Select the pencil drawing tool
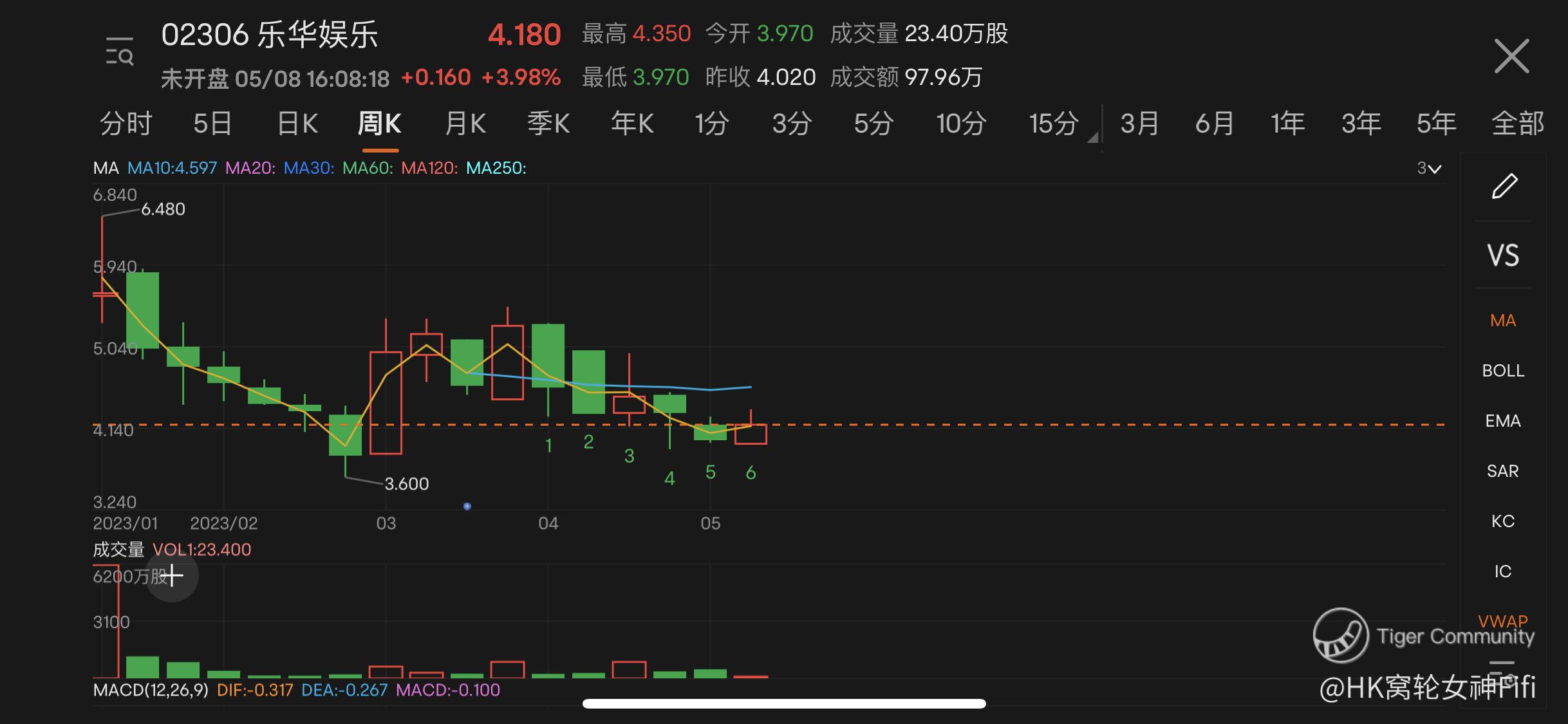This screenshot has width=1568, height=724. (x=1504, y=186)
